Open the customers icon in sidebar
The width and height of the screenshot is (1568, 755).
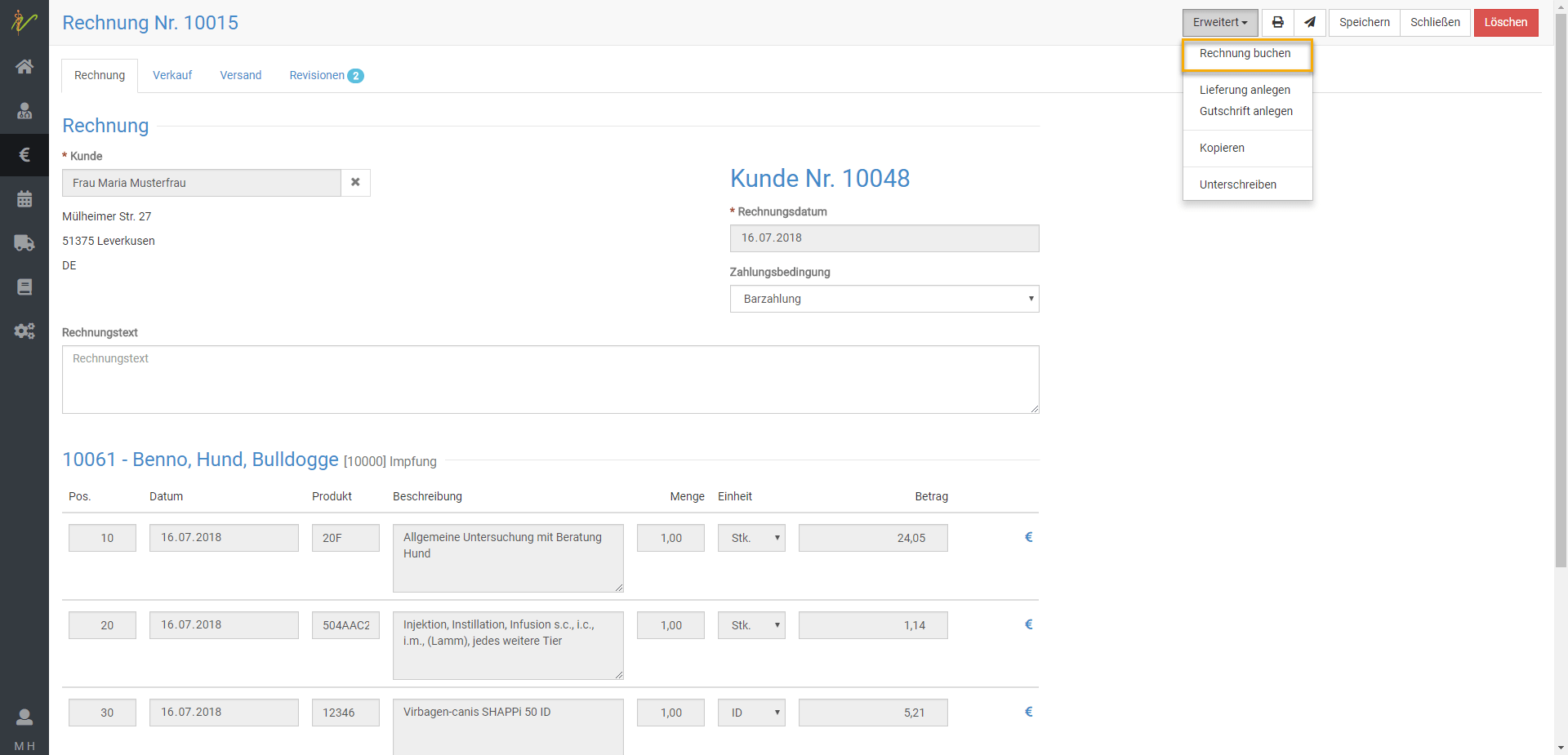[24, 111]
